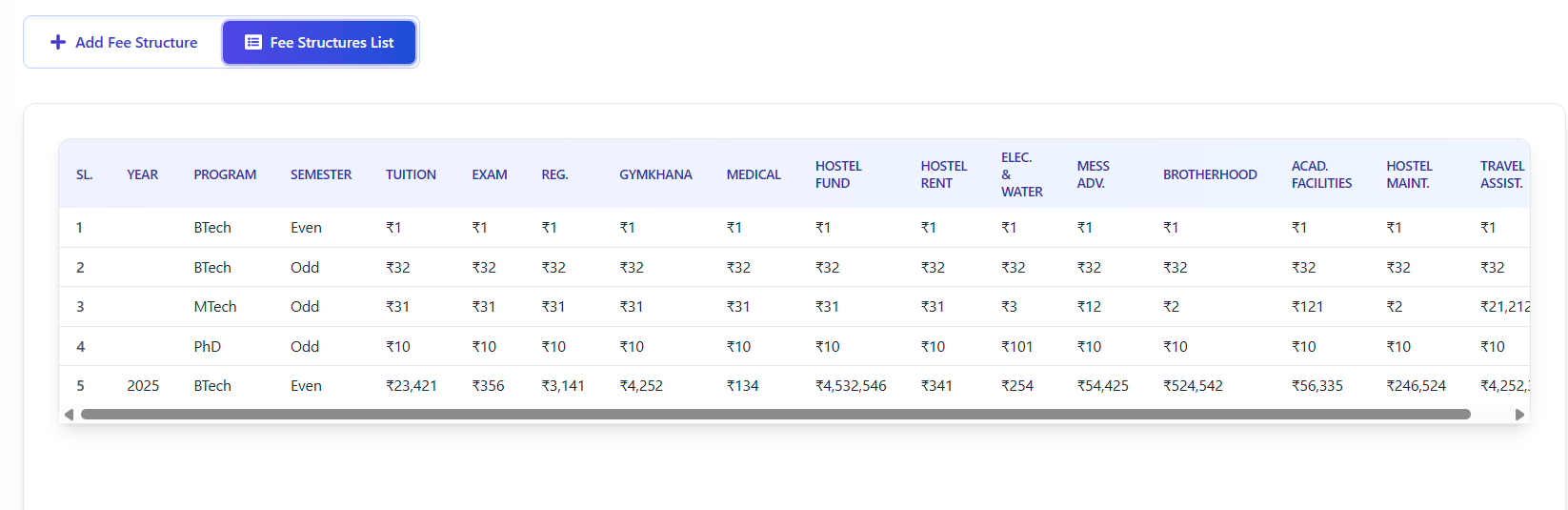1568x510 pixels.
Task: Click the TUITION column header
Action: coord(411,174)
